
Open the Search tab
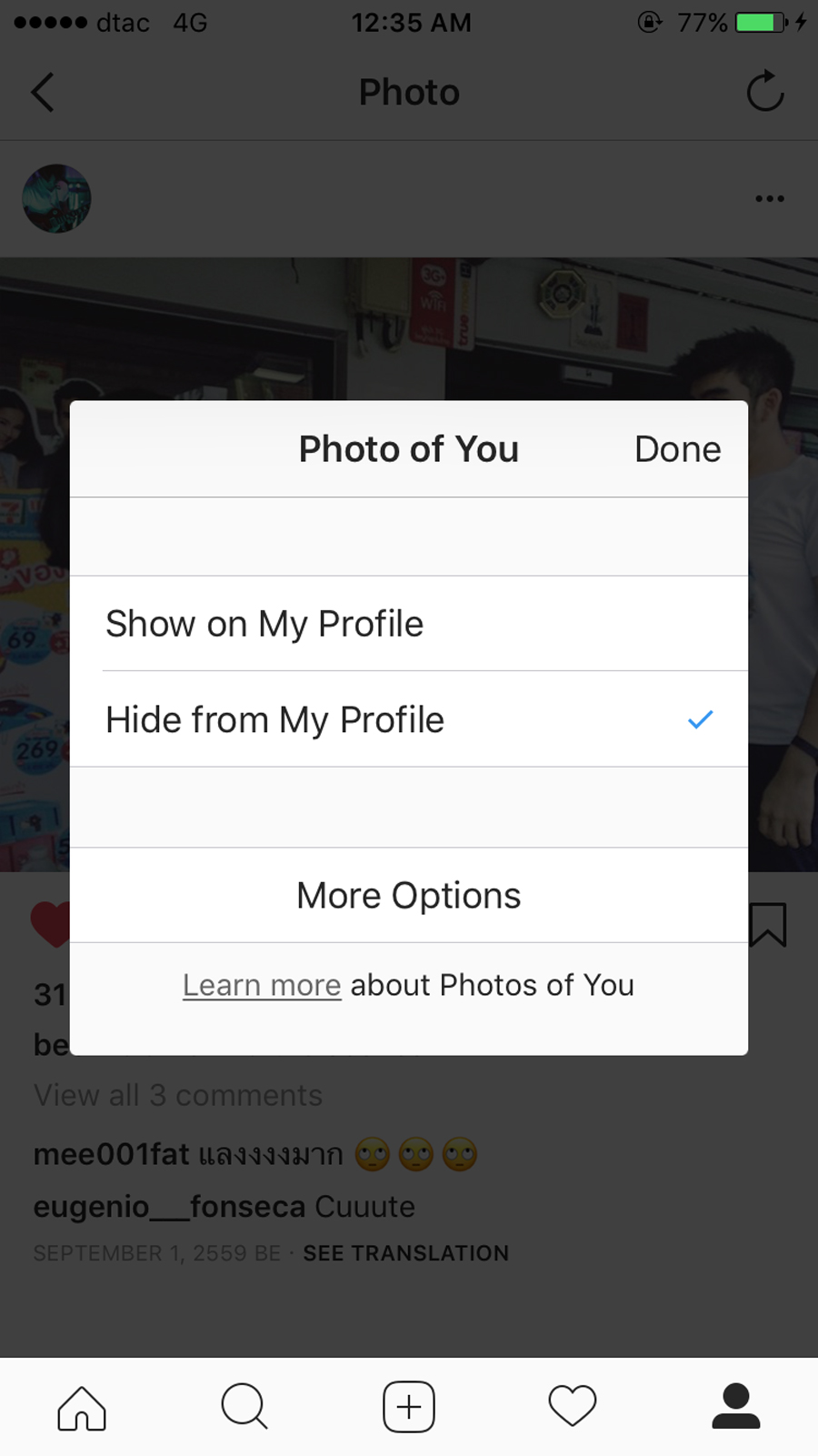coord(244,1407)
